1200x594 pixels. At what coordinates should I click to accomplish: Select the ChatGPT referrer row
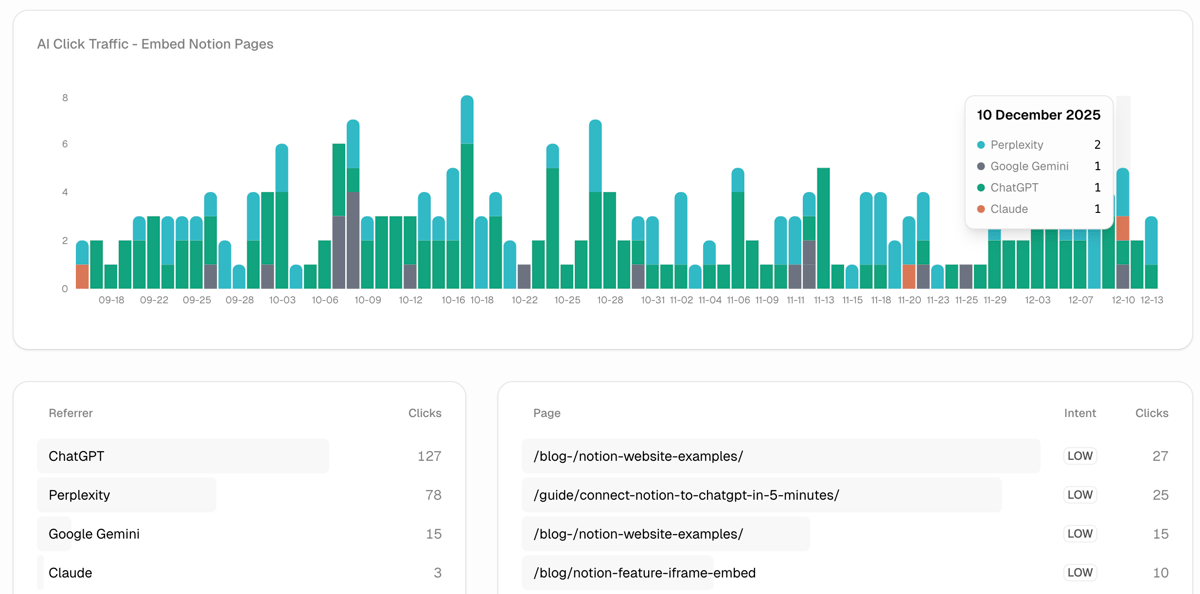183,456
